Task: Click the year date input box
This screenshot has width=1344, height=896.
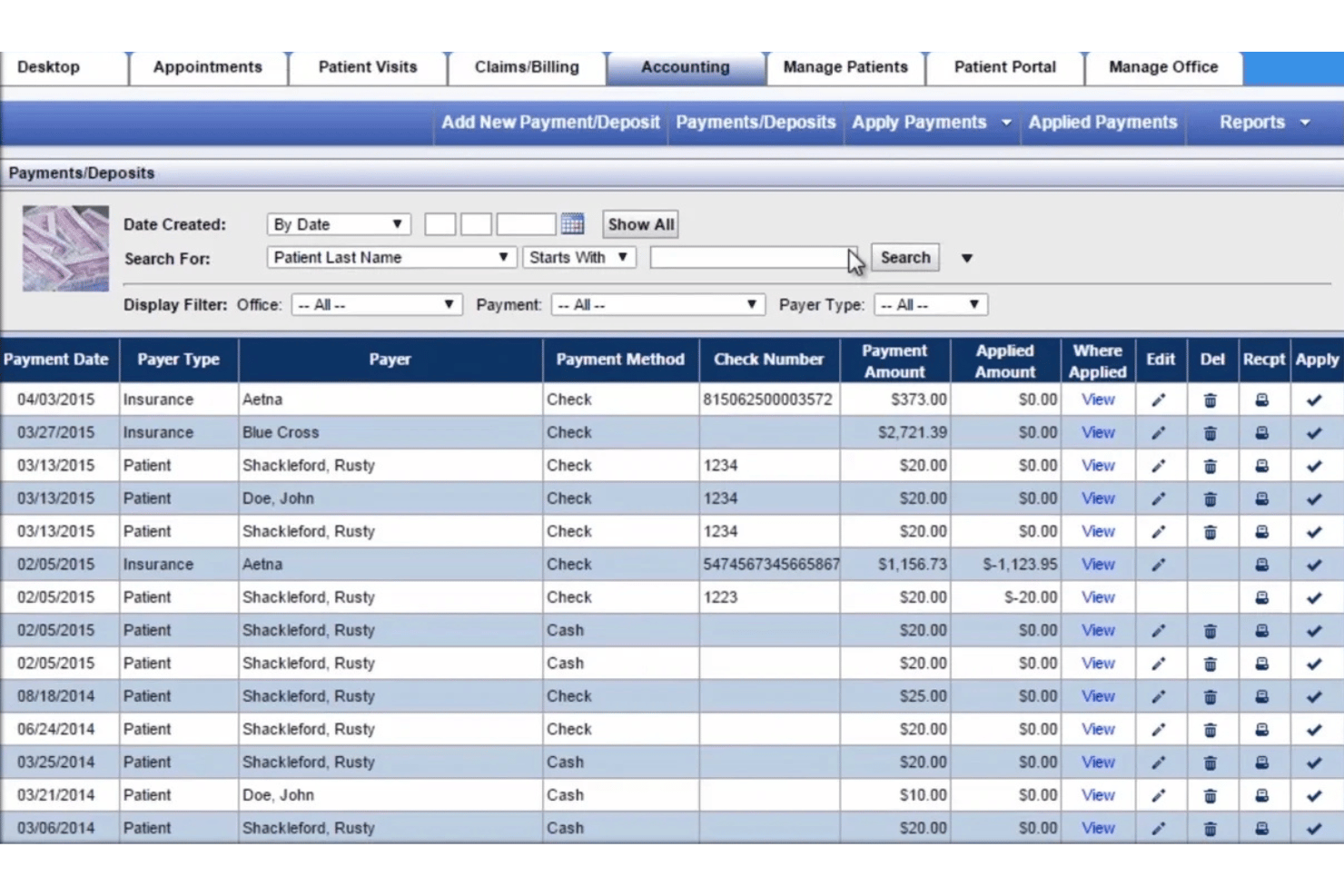Action: [526, 224]
